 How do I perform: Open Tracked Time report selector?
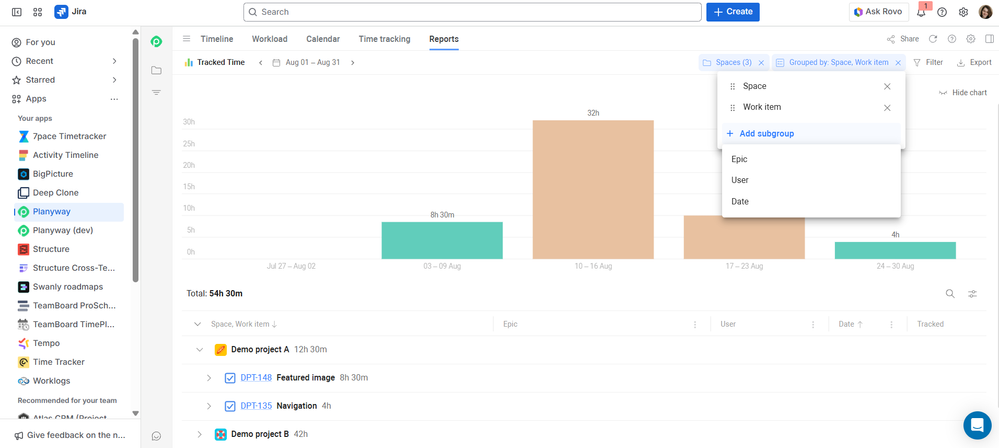214,62
